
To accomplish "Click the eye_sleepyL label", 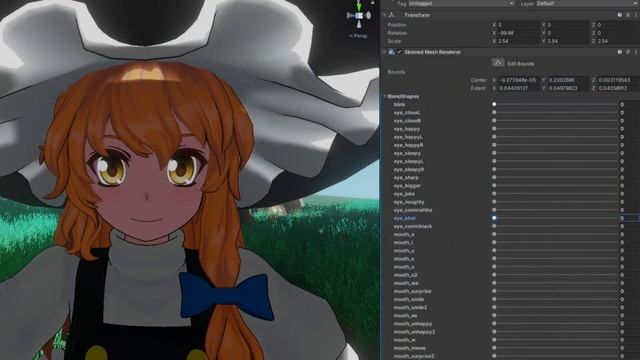I will 409,162.
